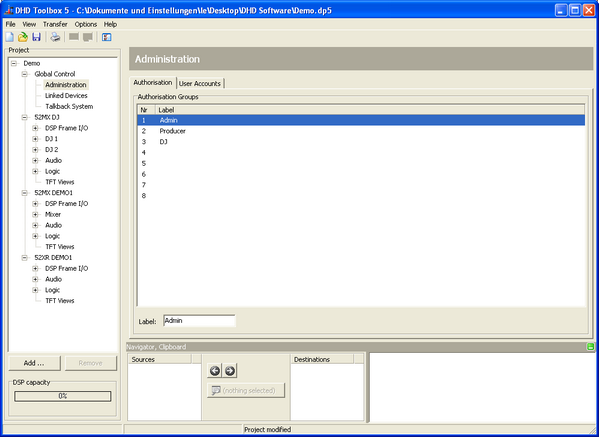Click the blue window-layout icon in toolbar

point(107,37)
